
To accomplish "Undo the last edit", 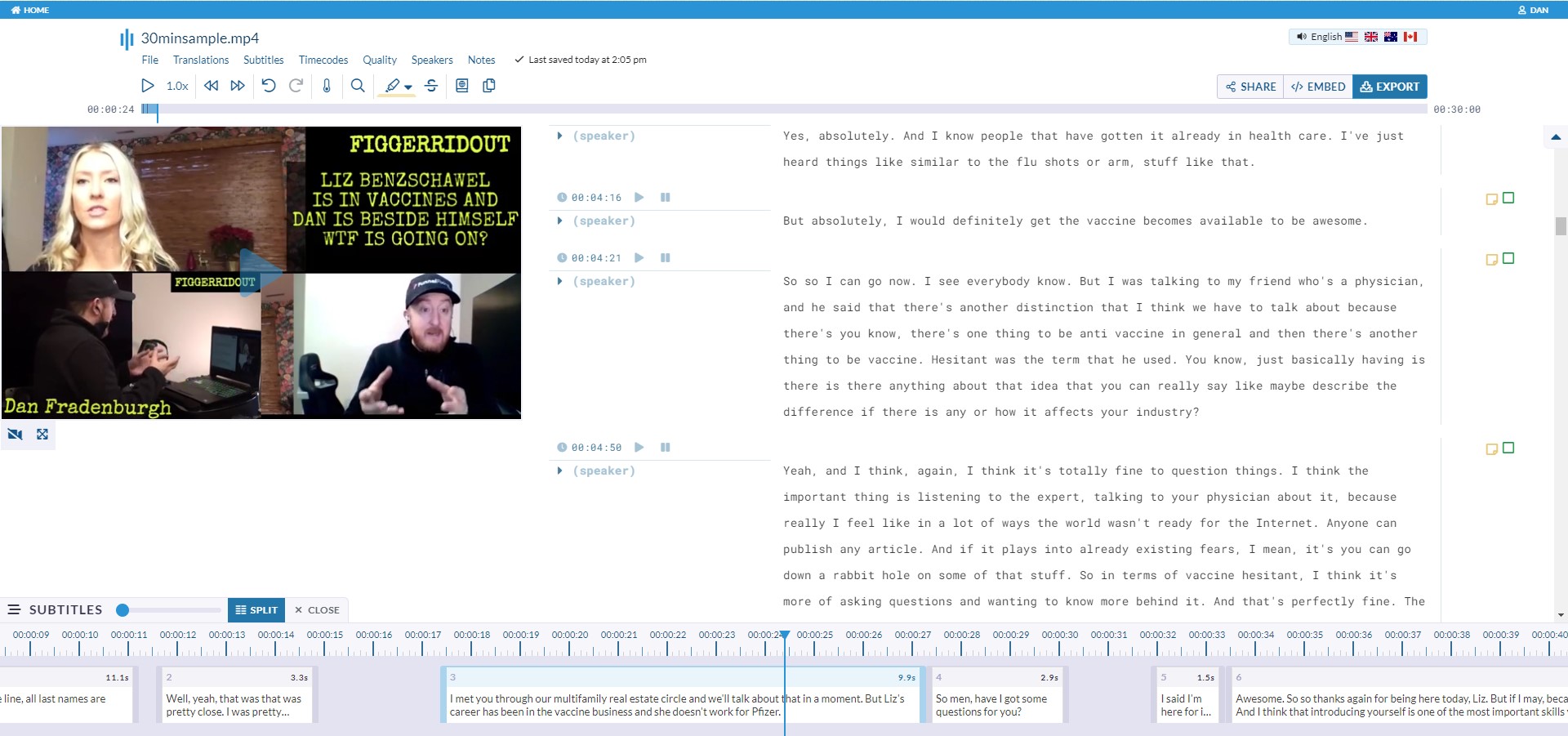I will tap(269, 86).
